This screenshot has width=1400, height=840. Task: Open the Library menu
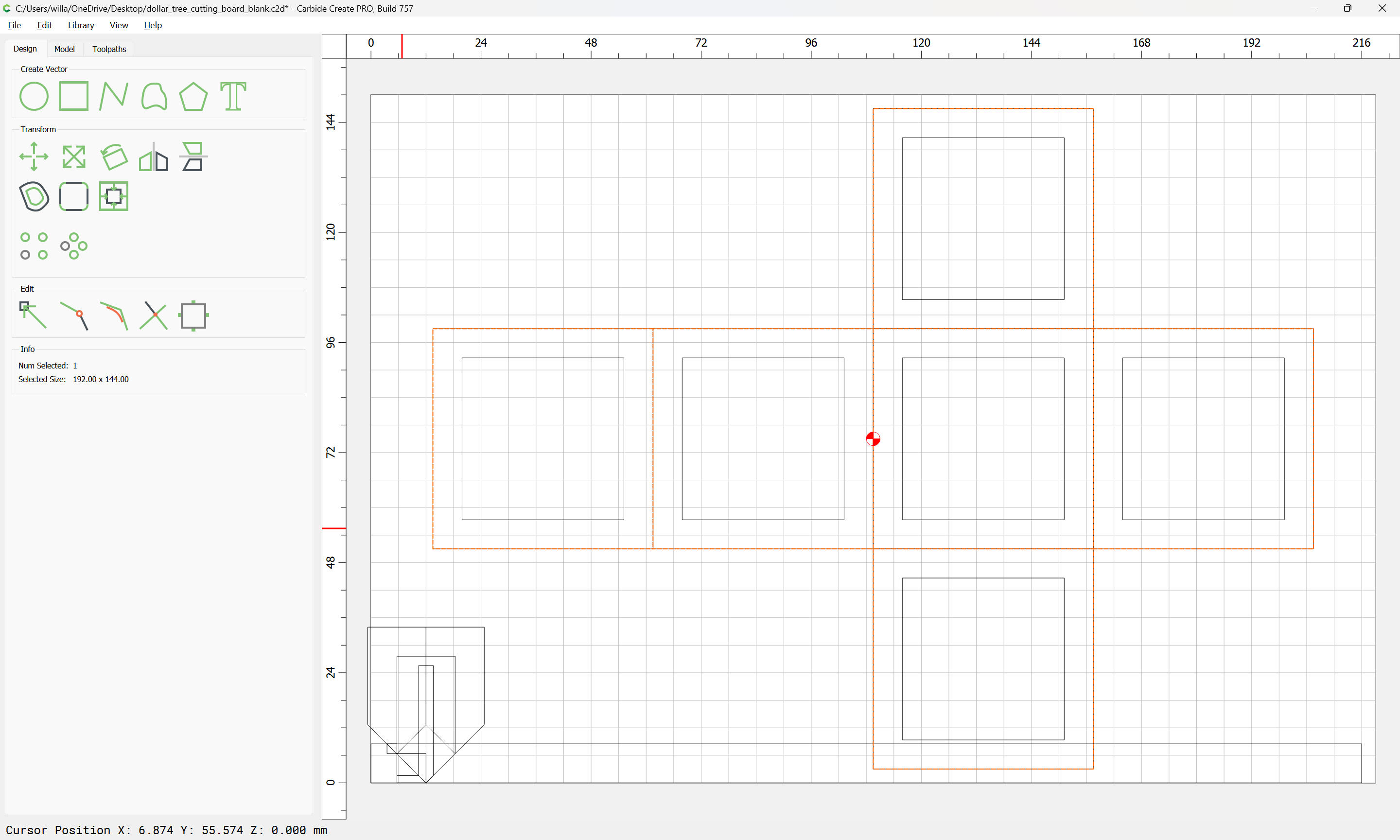(81, 25)
